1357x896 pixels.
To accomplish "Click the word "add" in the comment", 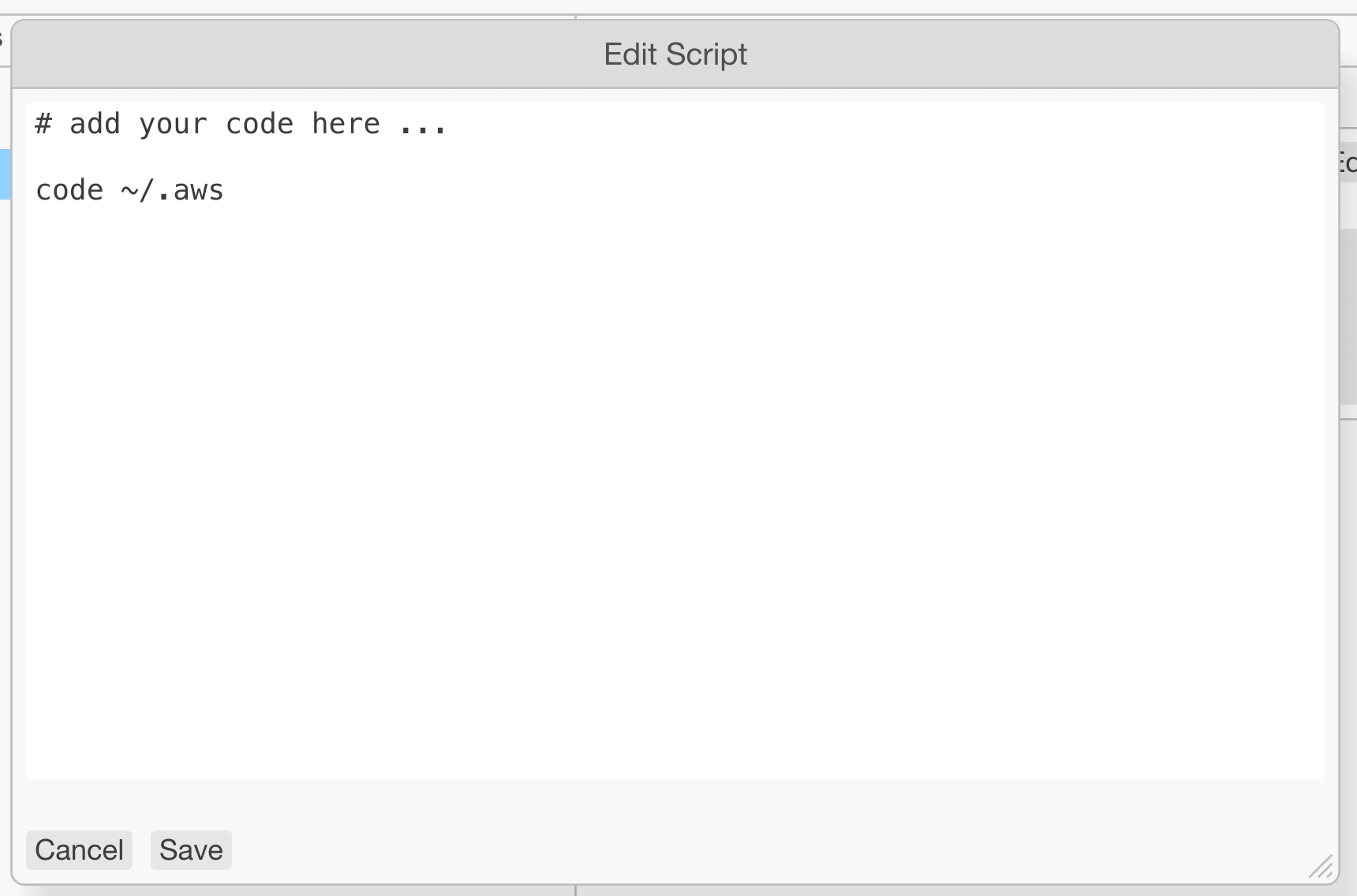I will click(95, 125).
